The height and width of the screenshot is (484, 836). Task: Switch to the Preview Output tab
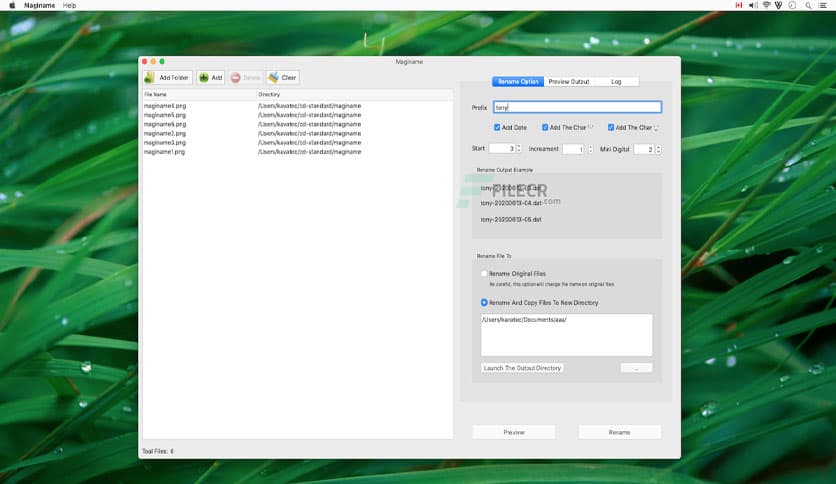(569, 81)
